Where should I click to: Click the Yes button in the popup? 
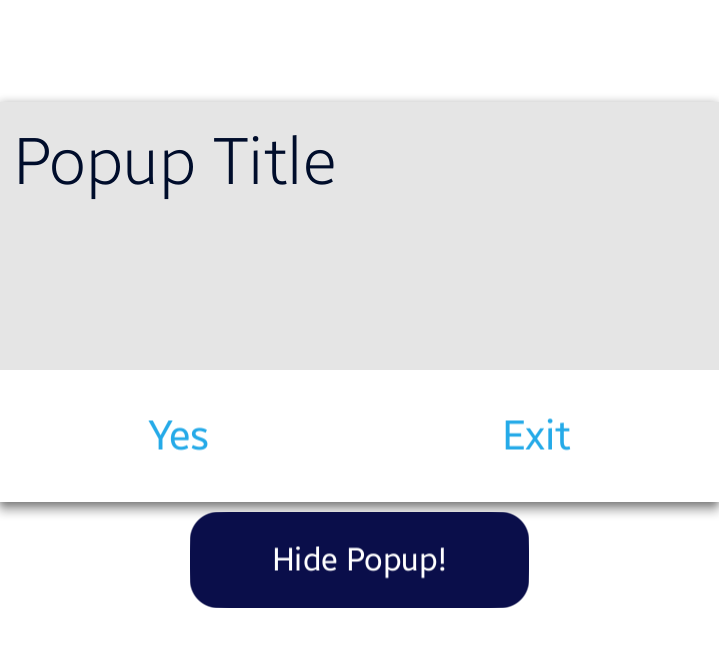point(178,436)
